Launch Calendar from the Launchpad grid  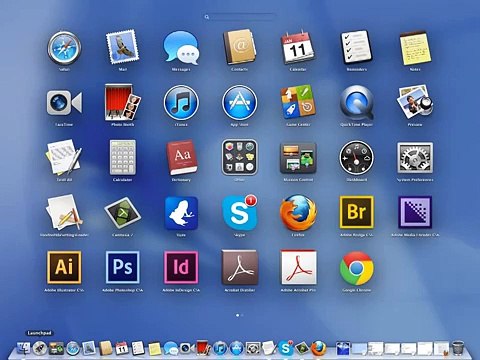[298, 47]
